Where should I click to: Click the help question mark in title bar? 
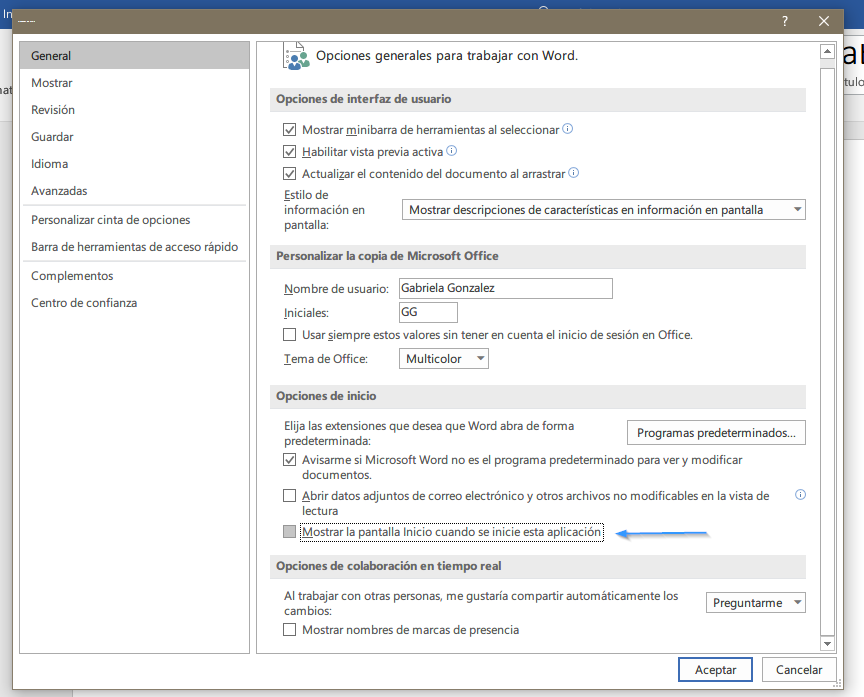[x=785, y=21]
